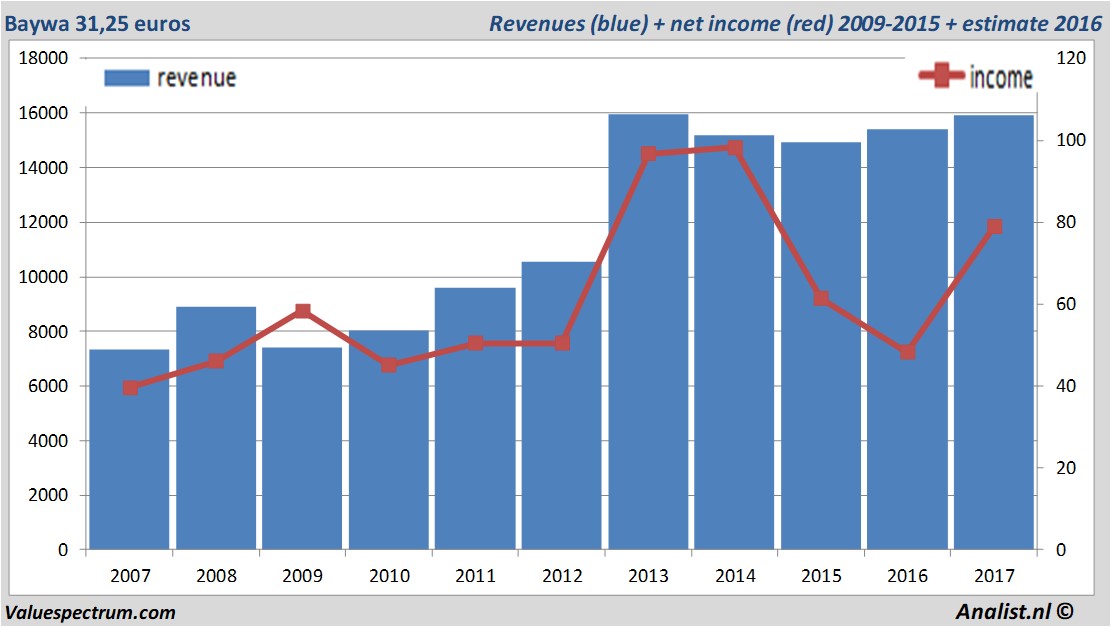Click the 2012 year axis label
1111x627 pixels.
(x=562, y=576)
